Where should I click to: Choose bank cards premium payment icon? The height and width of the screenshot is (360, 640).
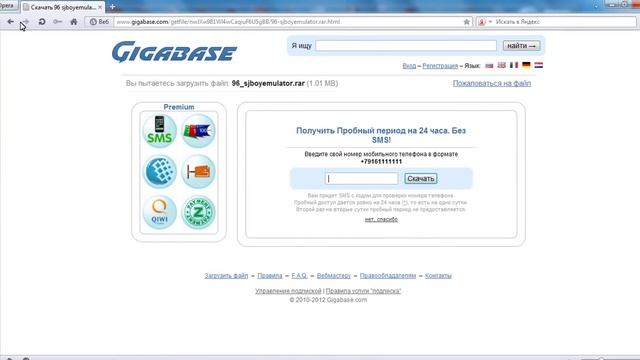(198, 131)
